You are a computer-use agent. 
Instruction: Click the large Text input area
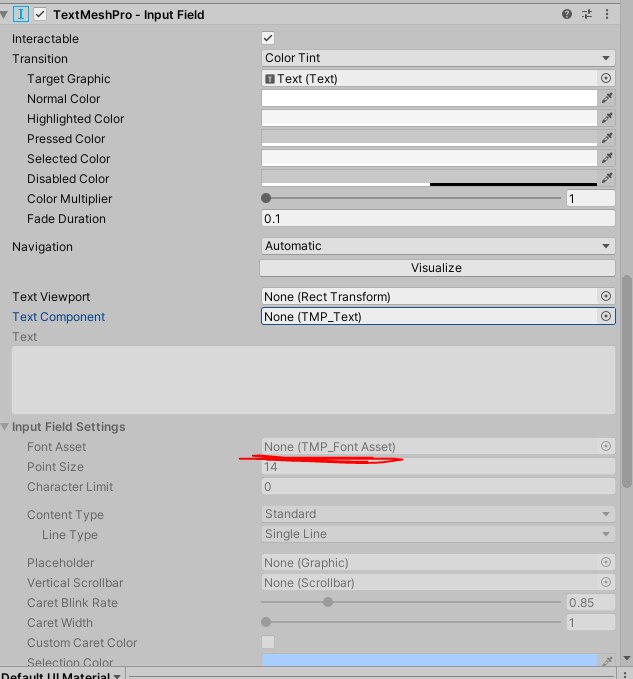313,380
